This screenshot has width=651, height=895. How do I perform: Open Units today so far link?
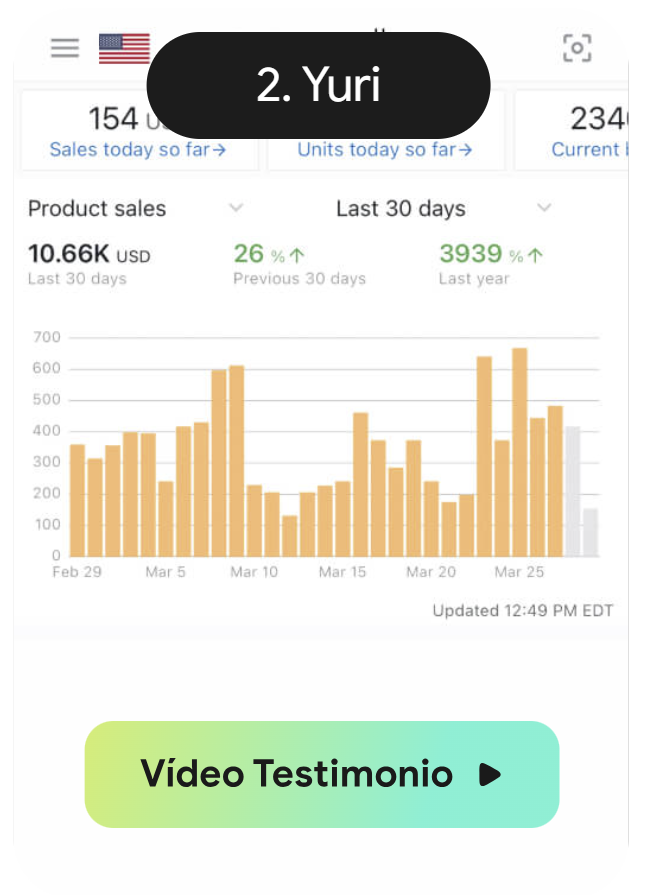coord(385,150)
